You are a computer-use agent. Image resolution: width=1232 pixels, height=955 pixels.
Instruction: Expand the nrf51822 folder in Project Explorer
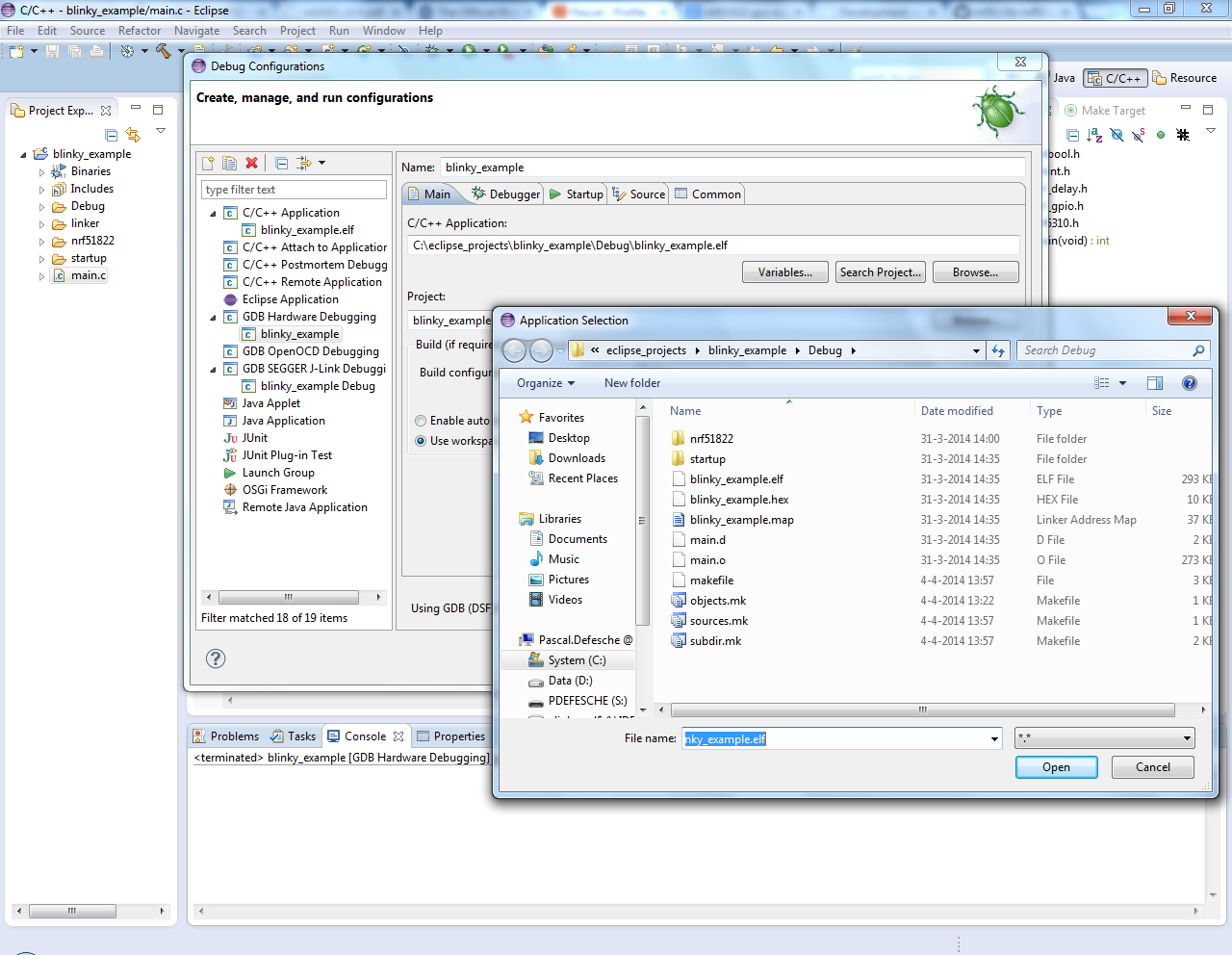tap(41, 242)
